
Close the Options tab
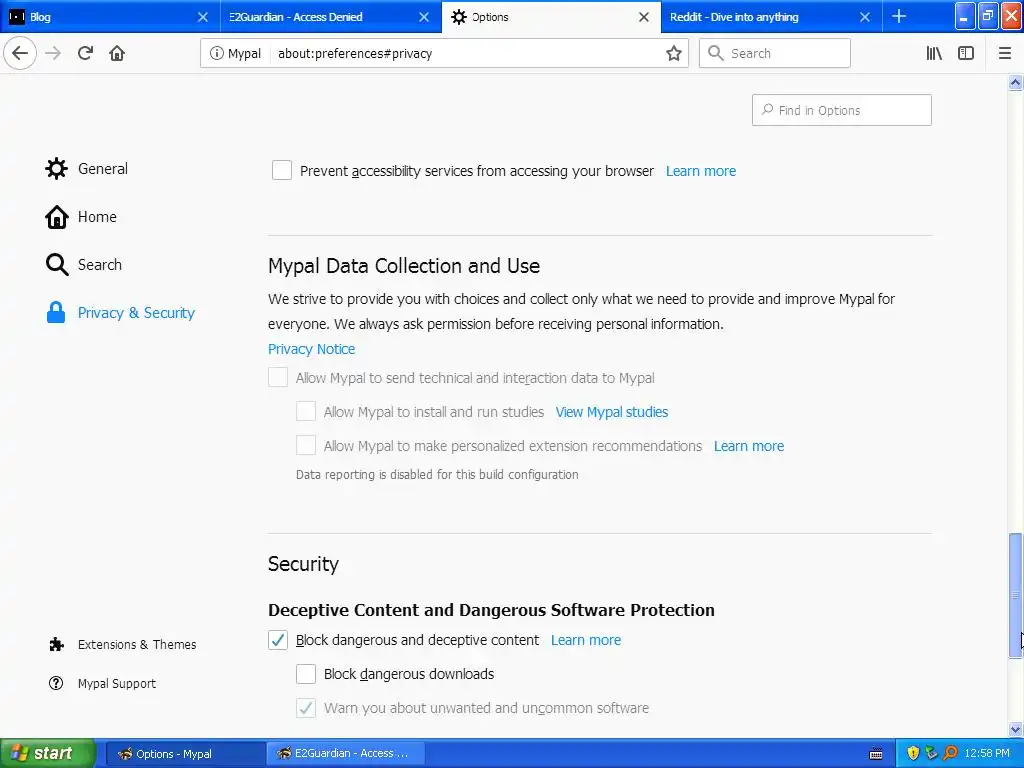tap(644, 17)
